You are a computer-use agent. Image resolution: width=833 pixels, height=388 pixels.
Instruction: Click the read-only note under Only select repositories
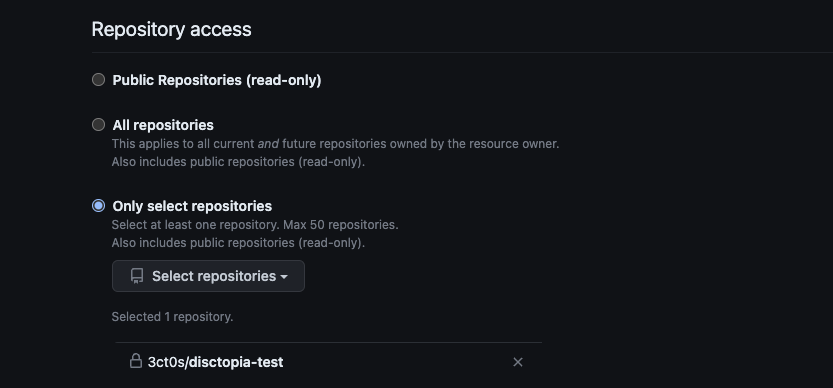[238, 243]
